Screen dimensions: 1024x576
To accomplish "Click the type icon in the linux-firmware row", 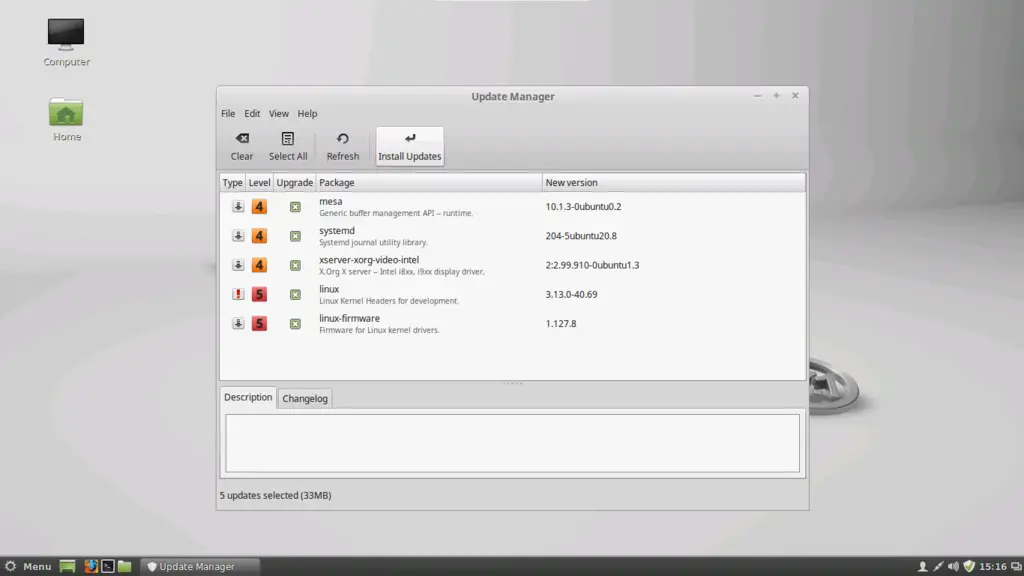I will (x=238, y=324).
